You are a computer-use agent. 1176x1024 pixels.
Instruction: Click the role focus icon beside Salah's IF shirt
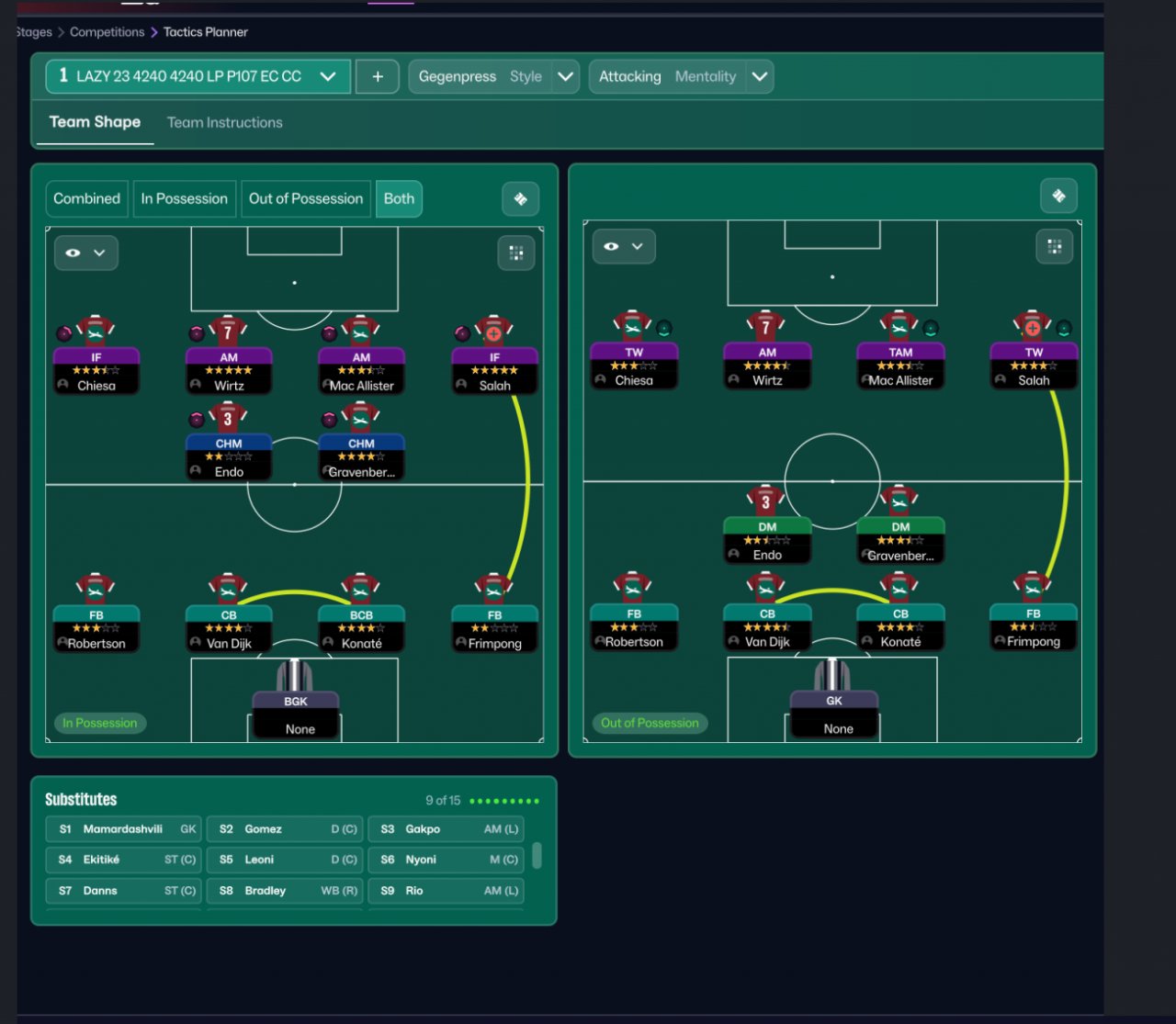462,333
